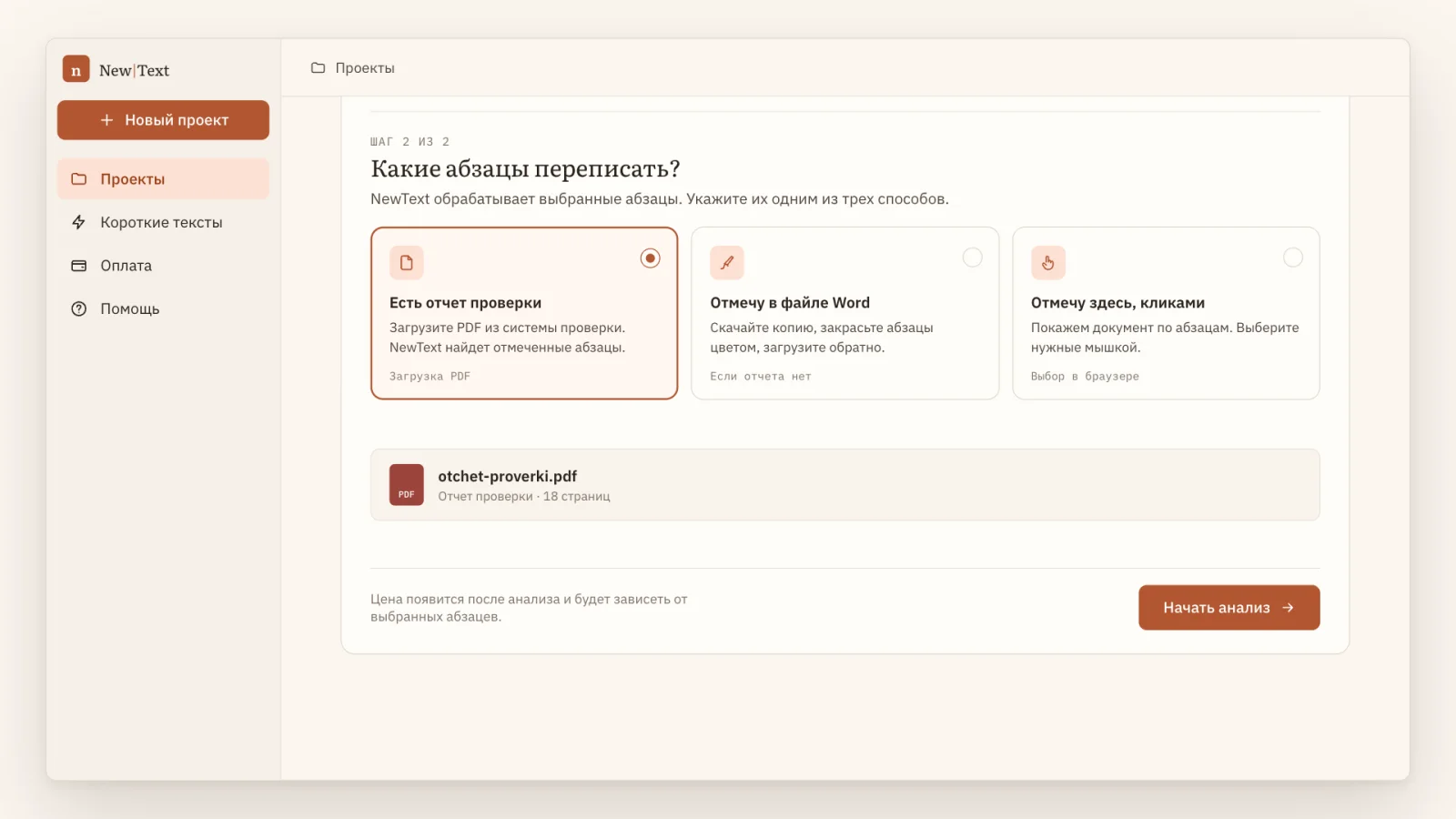Click the NewText обрабатывает выбранные абзацы subtitle
This screenshot has height=819, width=1456.
tap(660, 199)
